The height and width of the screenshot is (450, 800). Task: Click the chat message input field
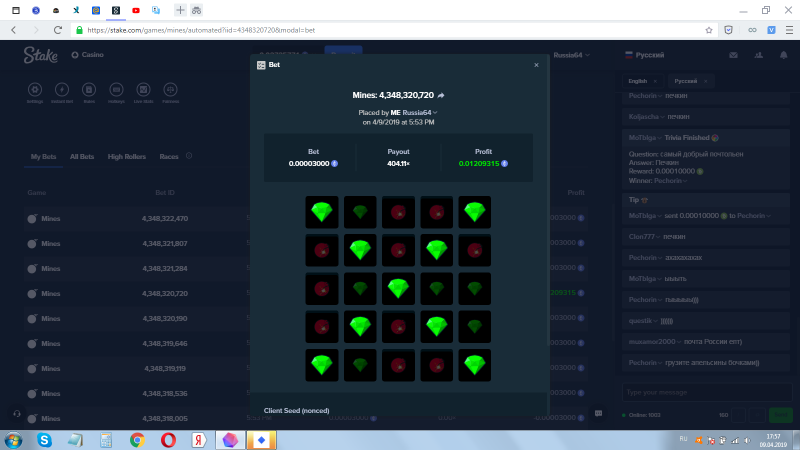pos(706,392)
